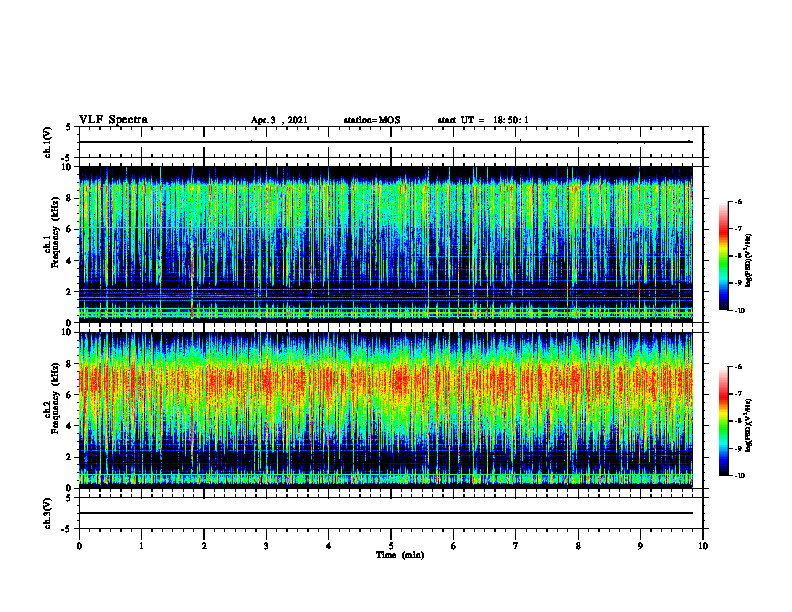Click the "-6" label on ch.1 color bar

[738, 201]
